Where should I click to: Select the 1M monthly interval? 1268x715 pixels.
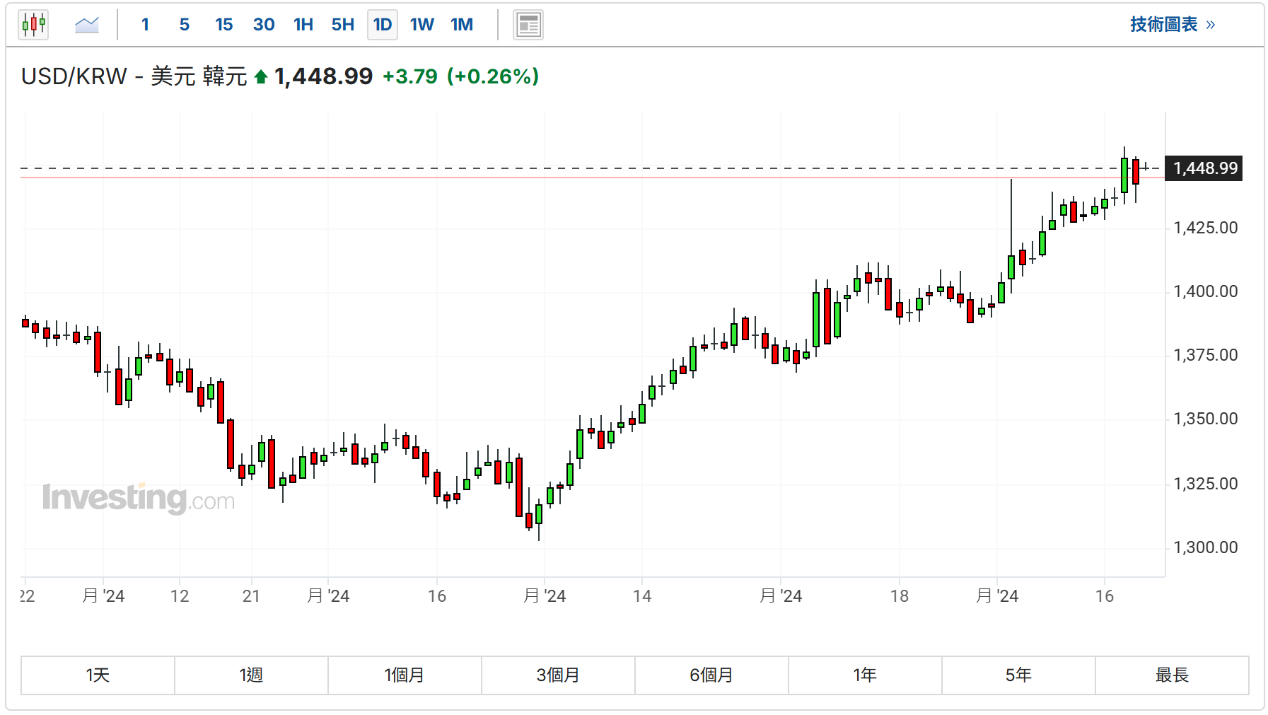pyautogui.click(x=461, y=24)
